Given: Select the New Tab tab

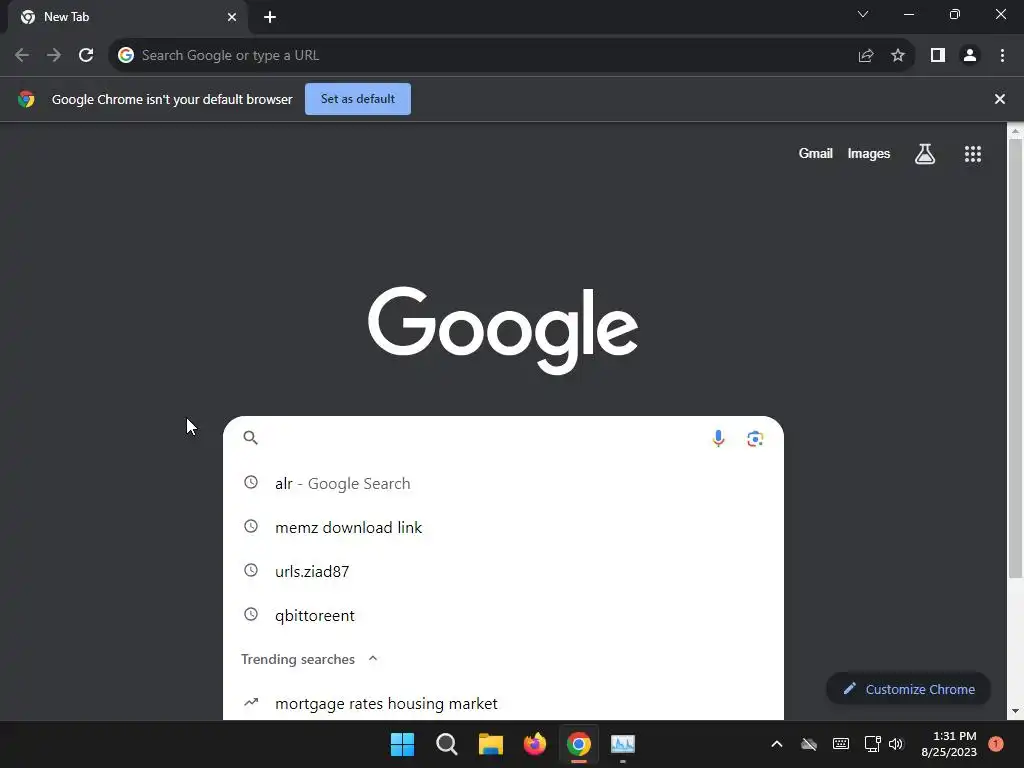Looking at the screenshot, I should pos(127,17).
